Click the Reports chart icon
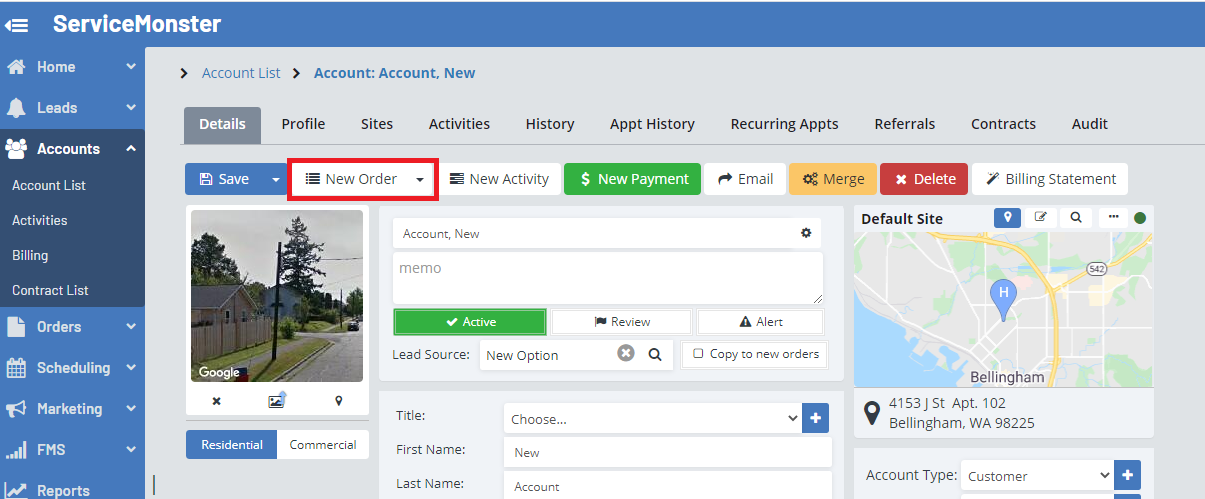Screen dimensions: 1205x499 pos(16,490)
